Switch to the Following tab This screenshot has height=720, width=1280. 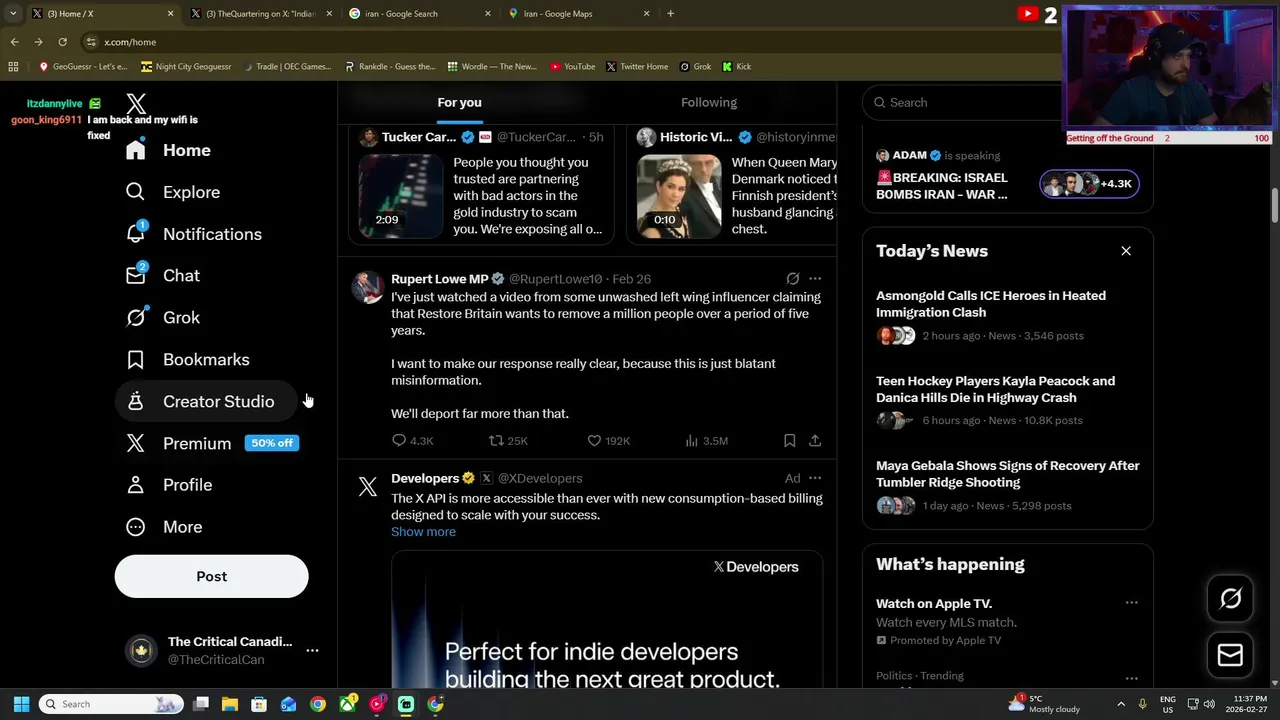tap(709, 102)
